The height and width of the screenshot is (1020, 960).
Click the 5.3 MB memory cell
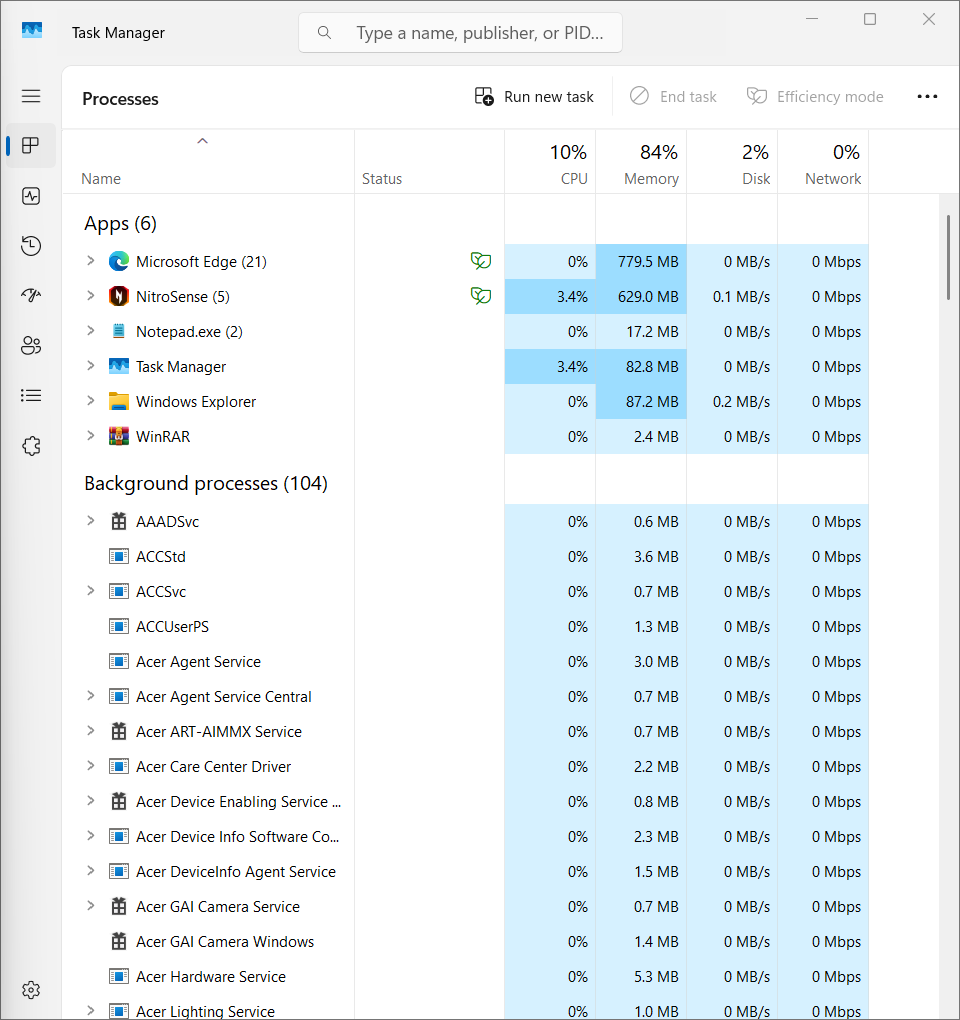(641, 976)
